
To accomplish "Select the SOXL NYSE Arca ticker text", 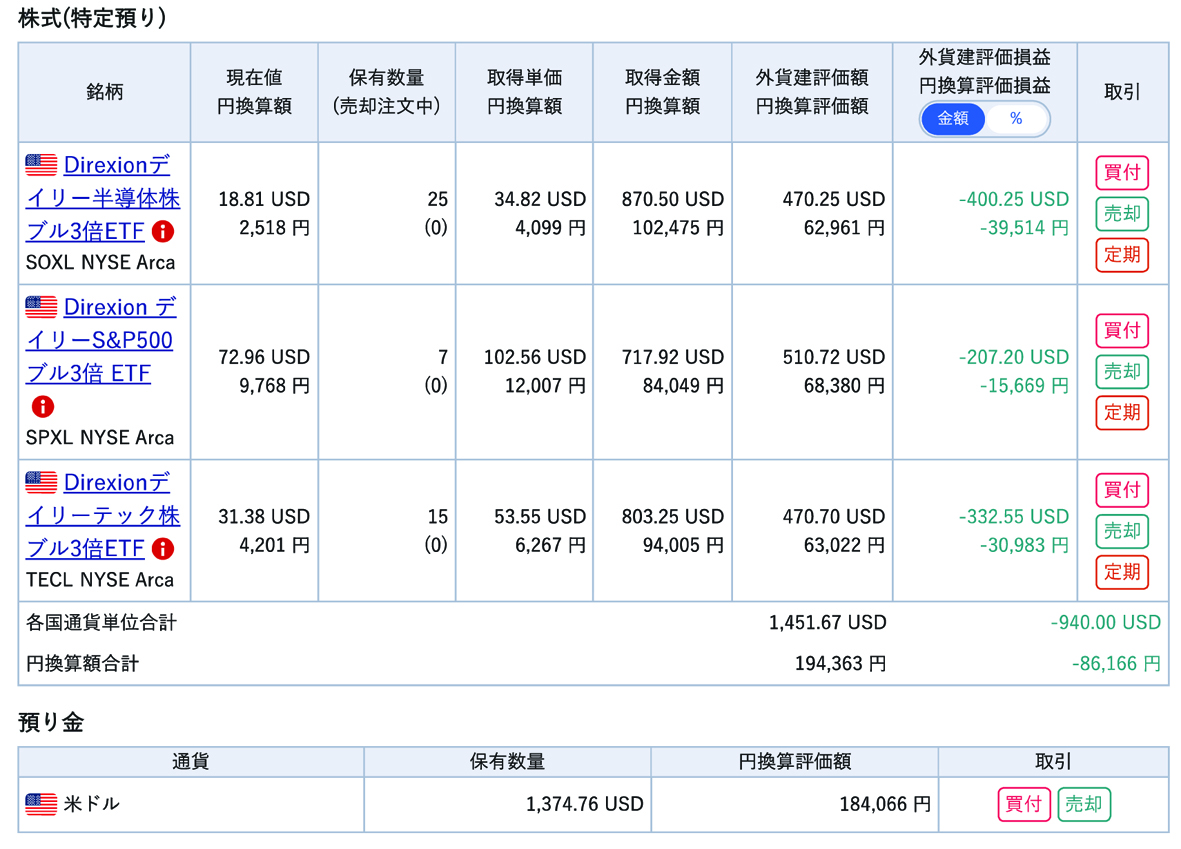I will pyautogui.click(x=100, y=263).
